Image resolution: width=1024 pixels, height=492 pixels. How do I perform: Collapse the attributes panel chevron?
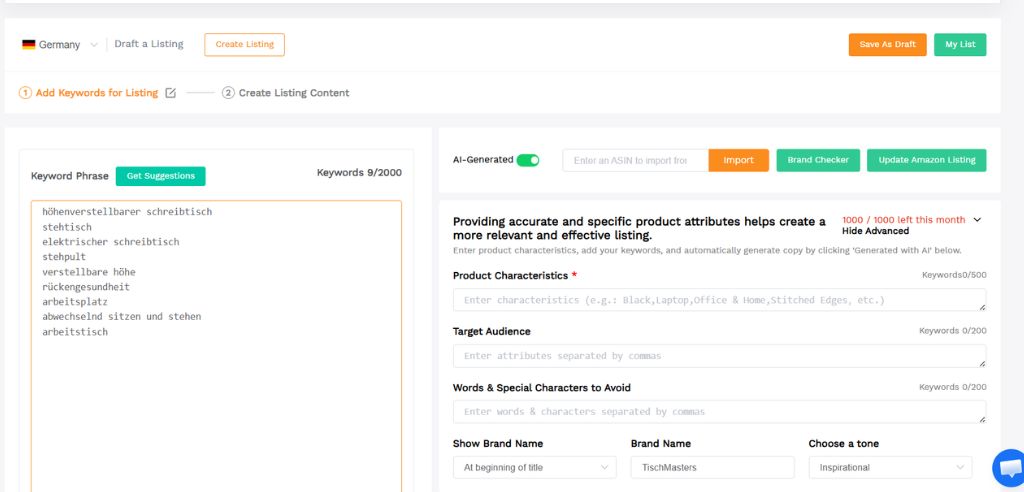[977, 220]
